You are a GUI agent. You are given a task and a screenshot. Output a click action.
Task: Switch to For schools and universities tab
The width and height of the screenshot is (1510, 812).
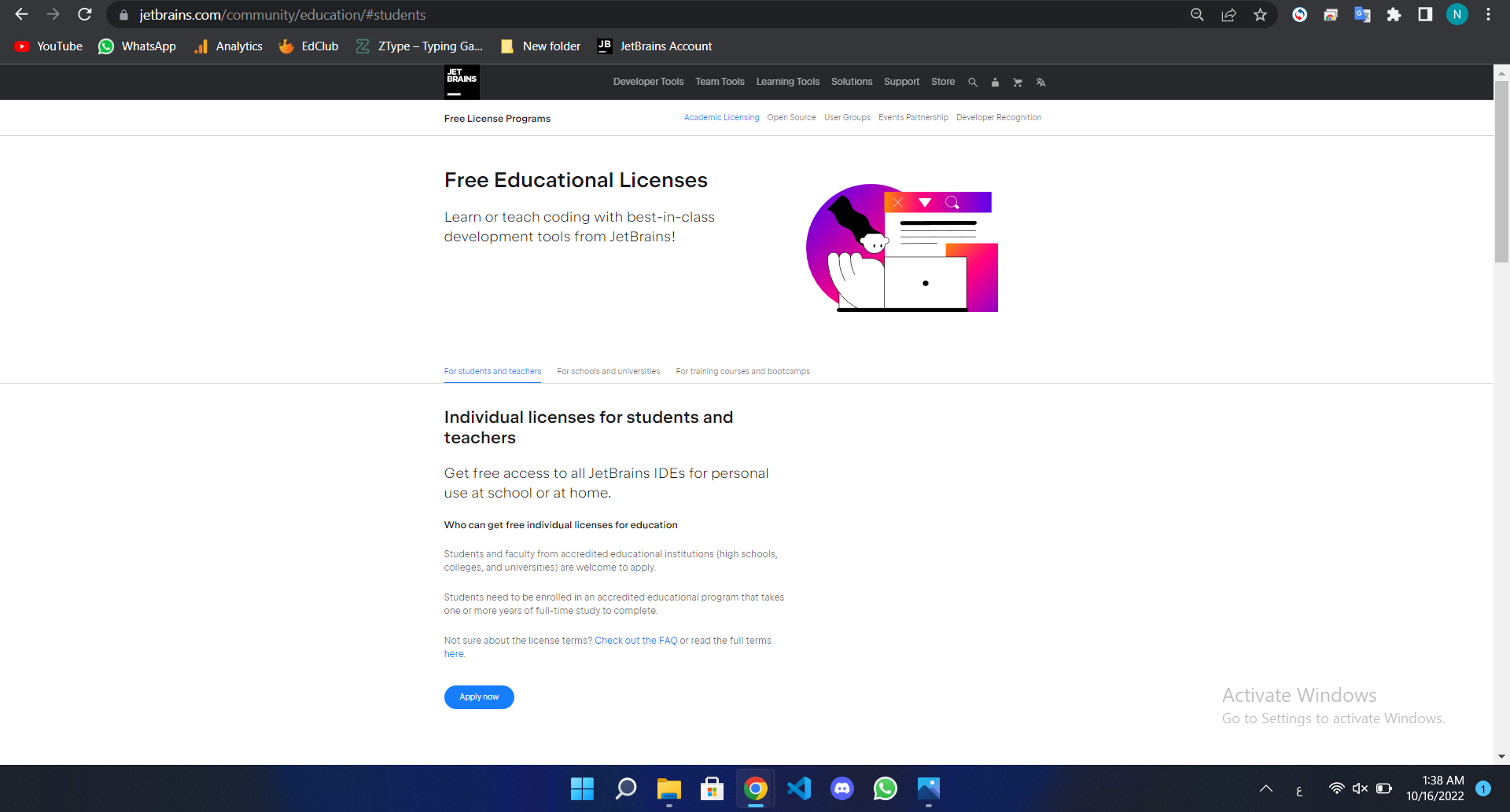click(x=608, y=371)
